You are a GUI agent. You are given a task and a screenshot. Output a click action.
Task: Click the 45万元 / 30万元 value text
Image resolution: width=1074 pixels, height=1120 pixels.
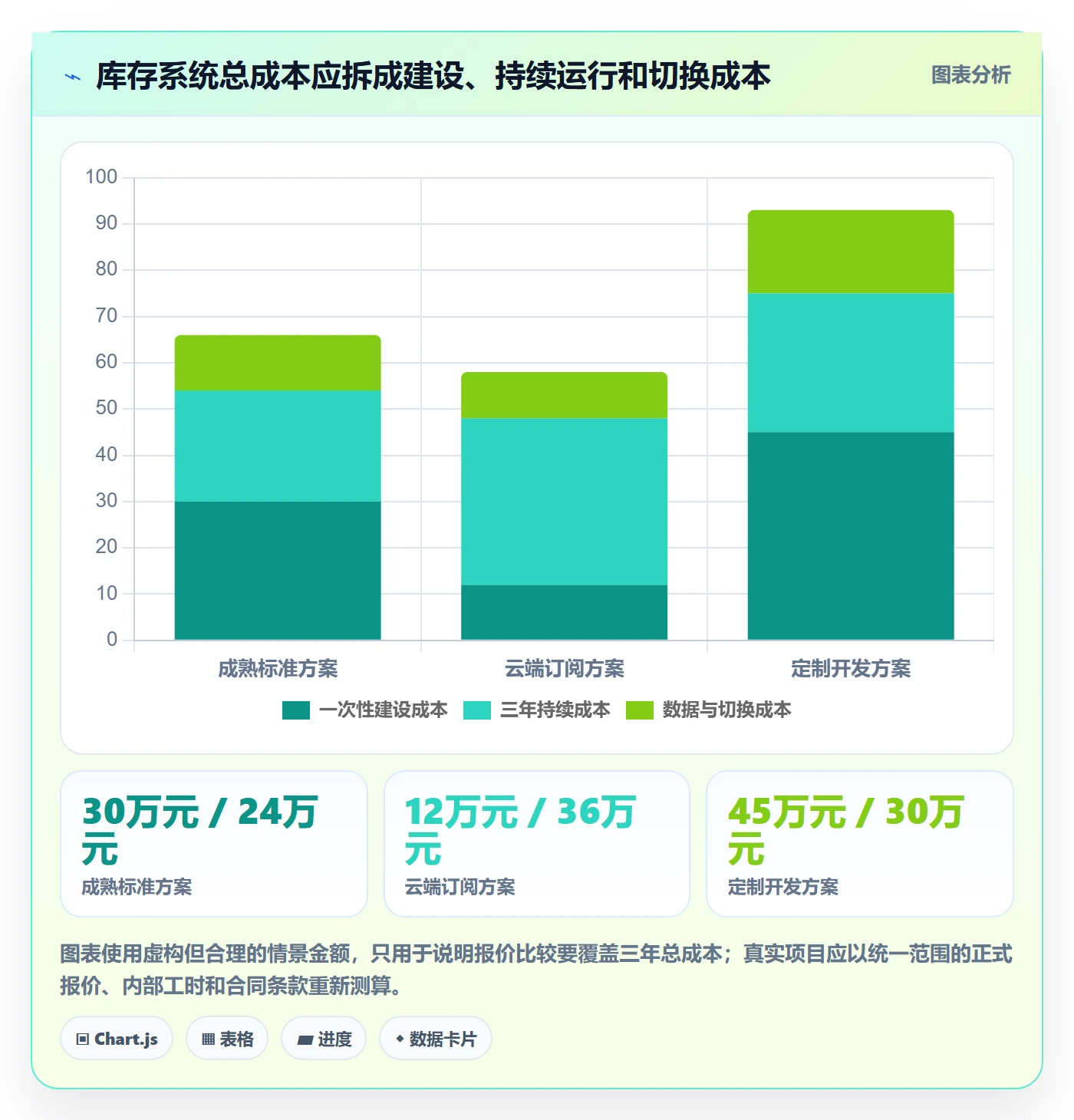845,831
